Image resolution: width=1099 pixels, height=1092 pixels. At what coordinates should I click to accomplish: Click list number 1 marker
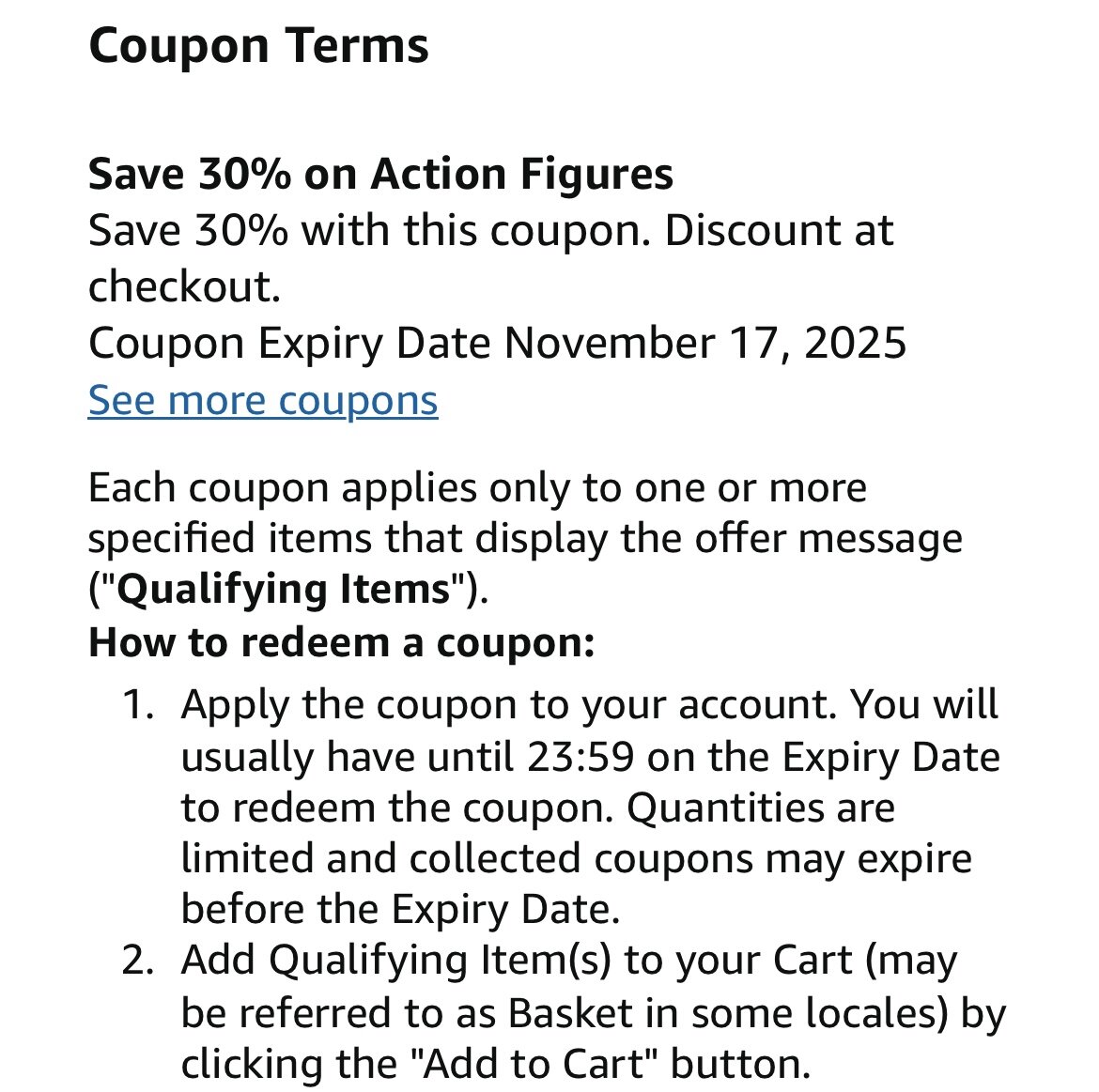(137, 705)
